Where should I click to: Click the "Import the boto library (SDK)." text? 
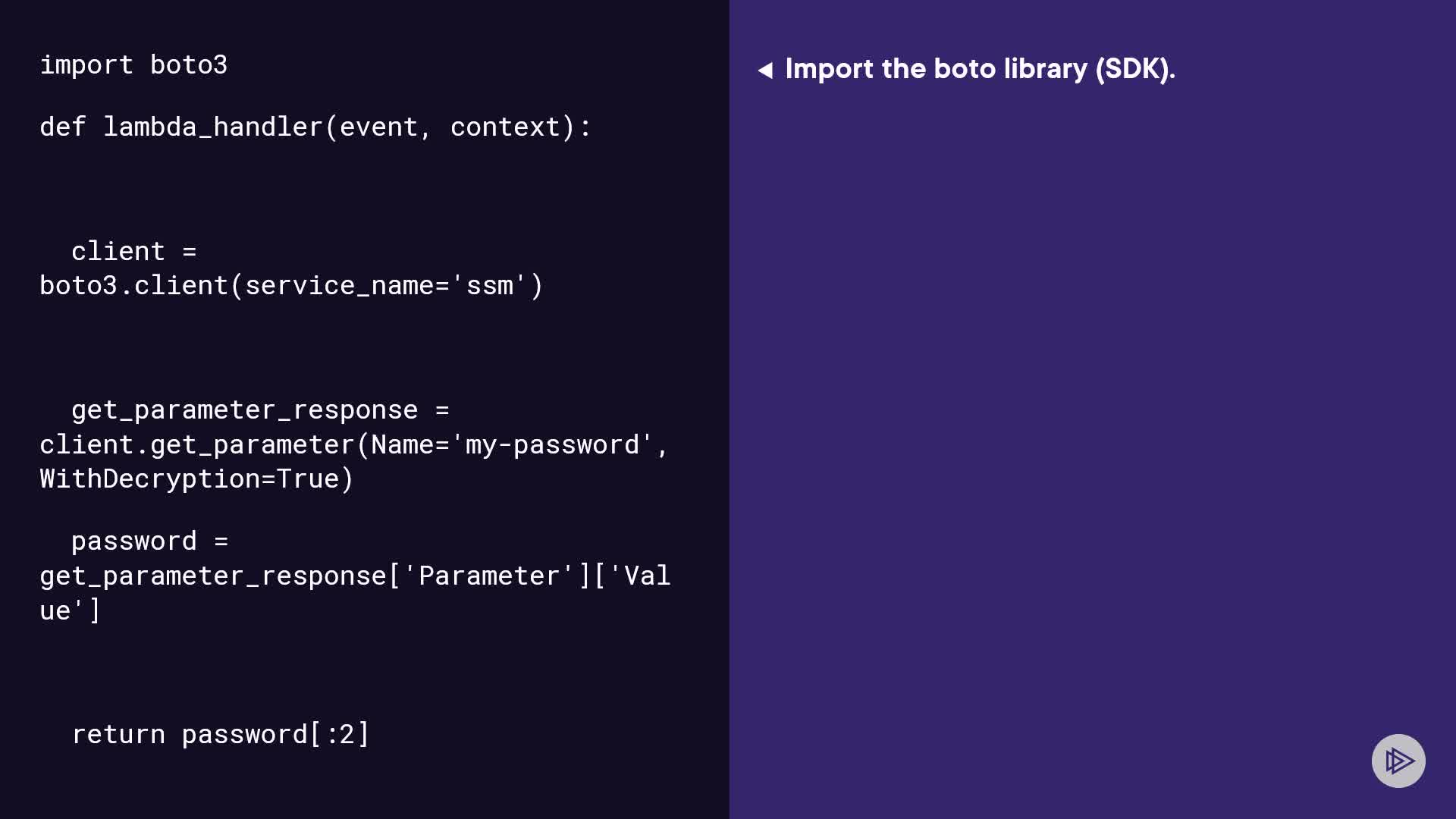click(980, 69)
